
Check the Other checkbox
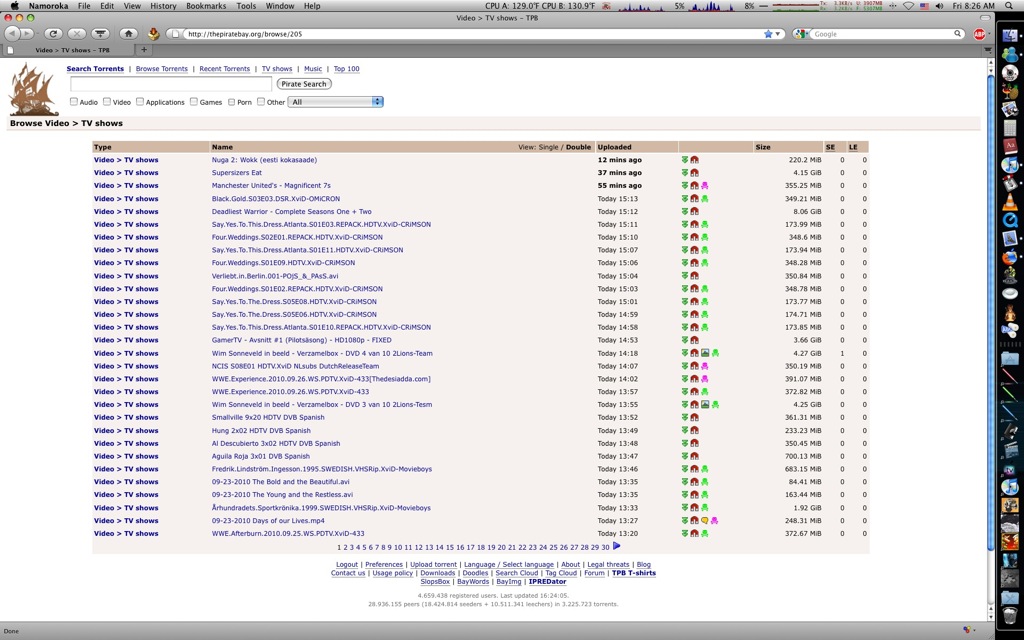261,101
